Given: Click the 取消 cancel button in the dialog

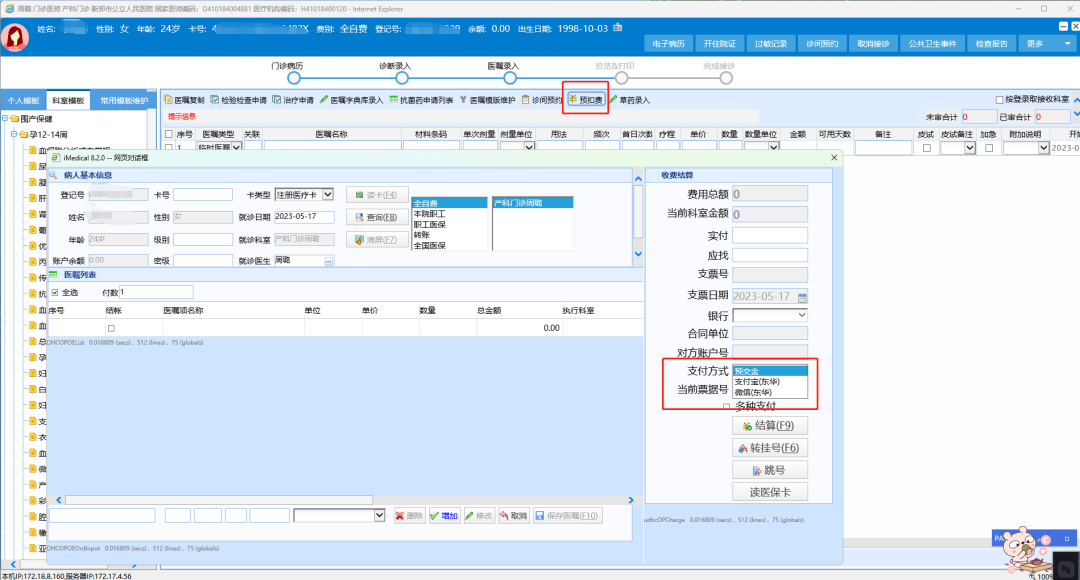Looking at the screenshot, I should [514, 515].
